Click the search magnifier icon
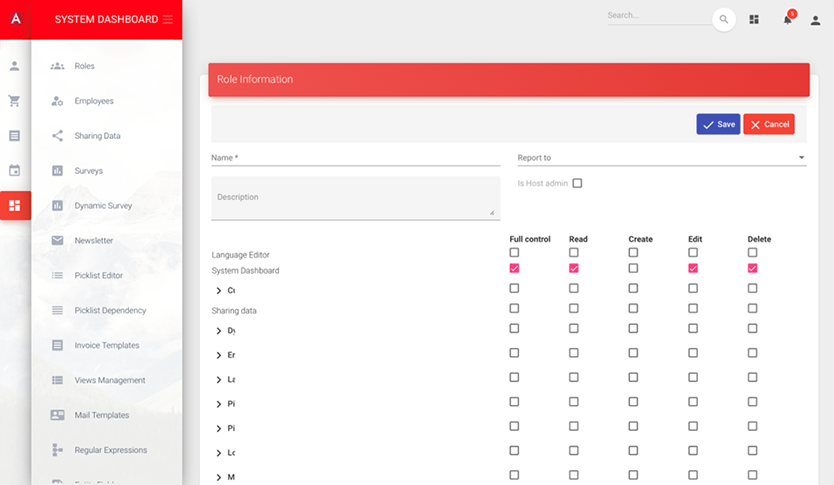This screenshot has height=485, width=834. [x=723, y=20]
